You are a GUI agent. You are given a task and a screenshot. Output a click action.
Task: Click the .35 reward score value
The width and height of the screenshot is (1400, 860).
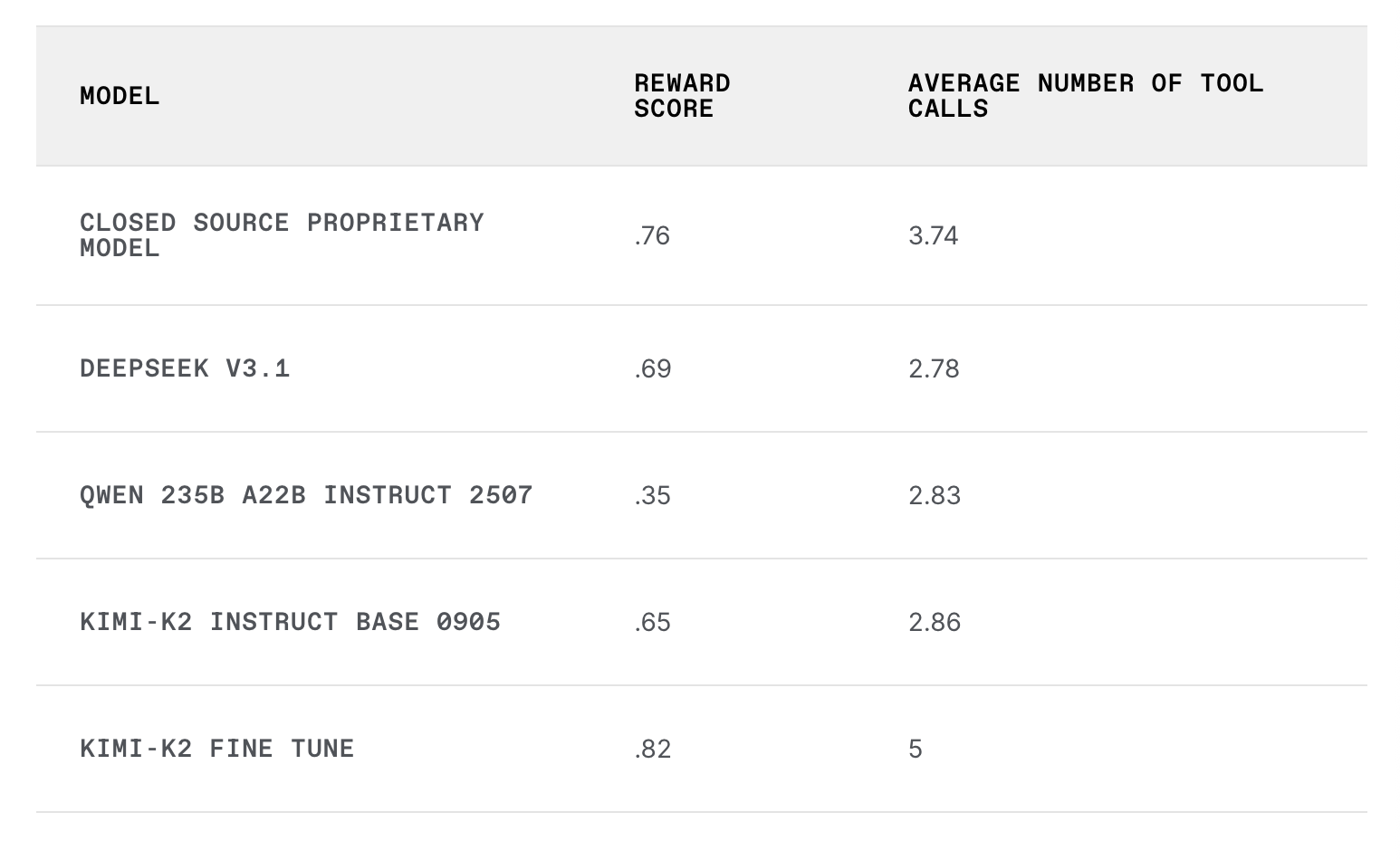pos(652,495)
